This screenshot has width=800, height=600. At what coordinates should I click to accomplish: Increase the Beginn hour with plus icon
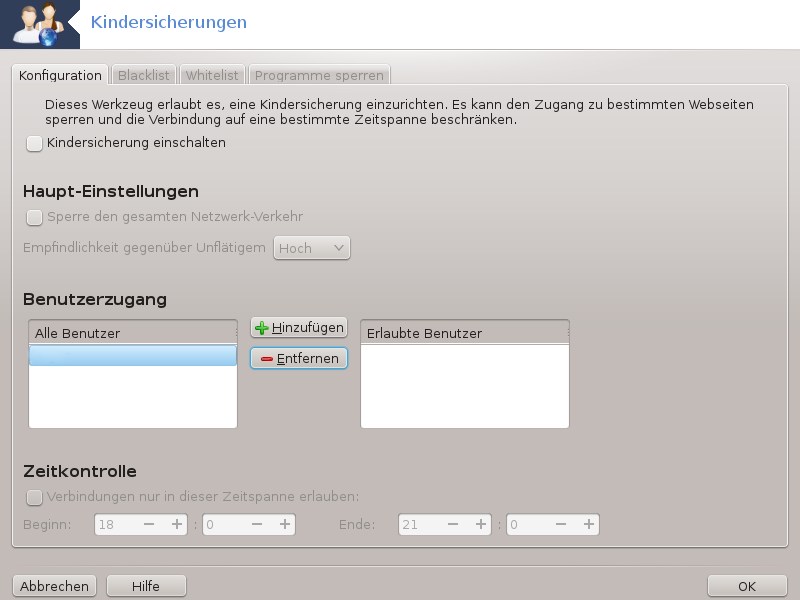[177, 524]
